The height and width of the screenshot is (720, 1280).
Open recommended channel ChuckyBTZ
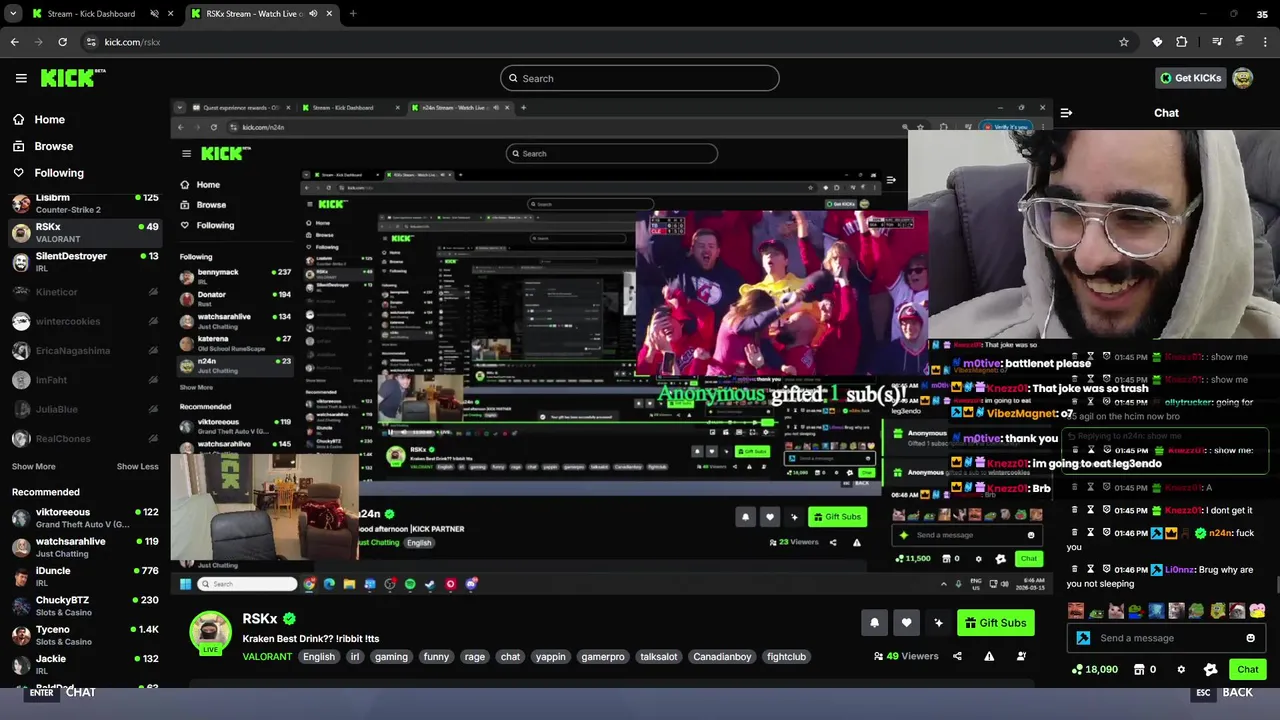point(85,606)
